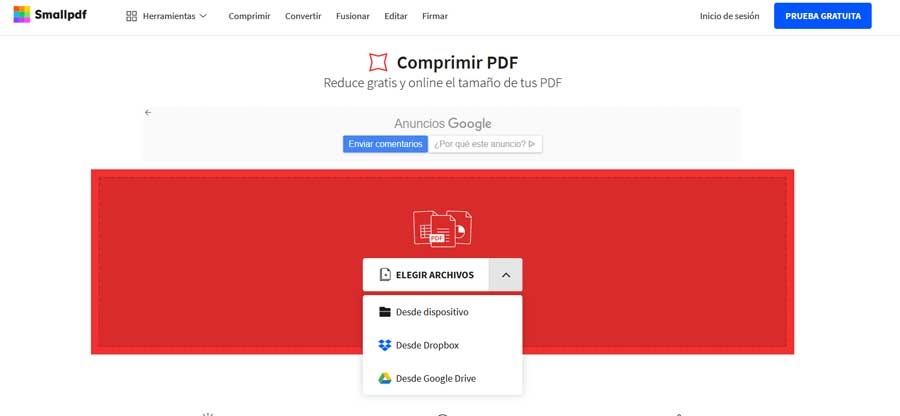This screenshot has width=900, height=416.
Task: Click the Smallpdf colorful logo icon
Action: click(22, 14)
